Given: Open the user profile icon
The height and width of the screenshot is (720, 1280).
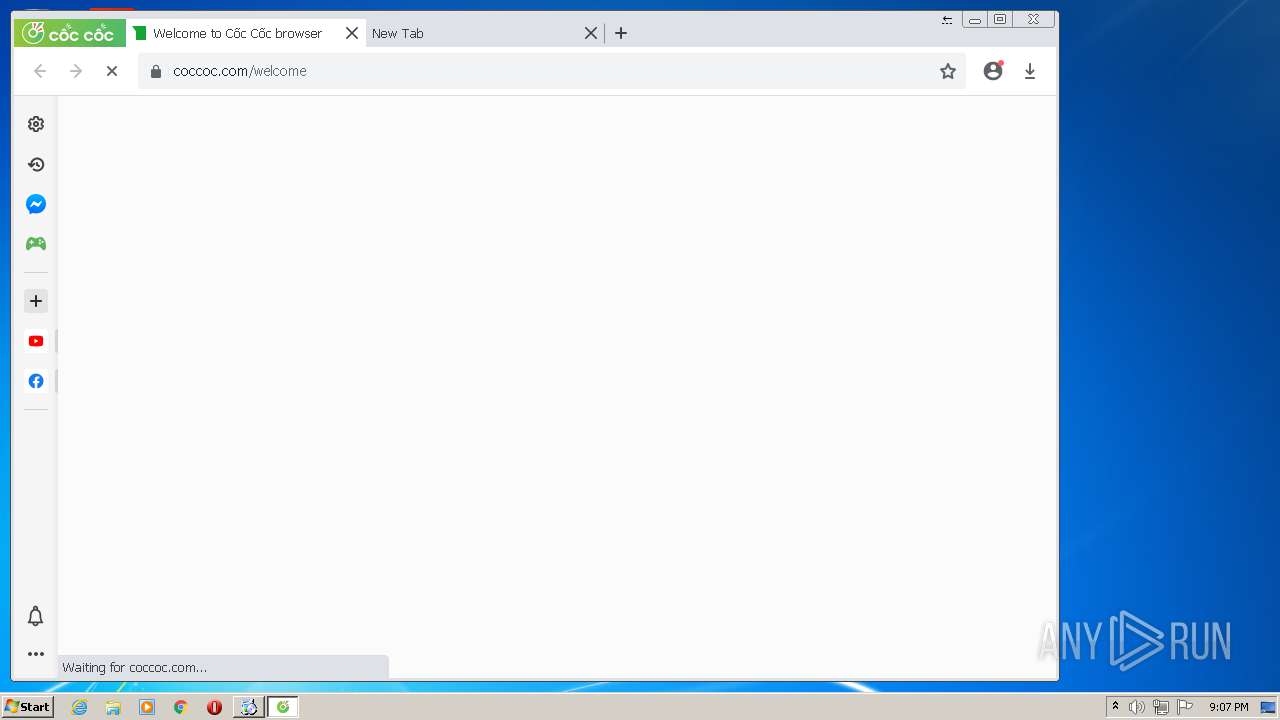Looking at the screenshot, I should tap(993, 71).
